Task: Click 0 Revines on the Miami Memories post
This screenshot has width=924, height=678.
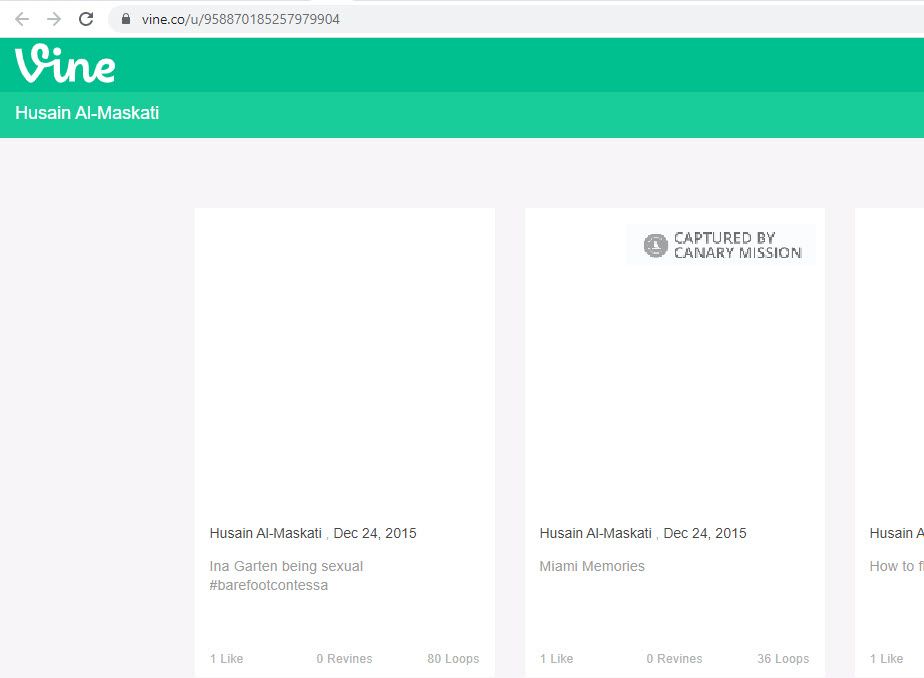Action: coord(674,659)
